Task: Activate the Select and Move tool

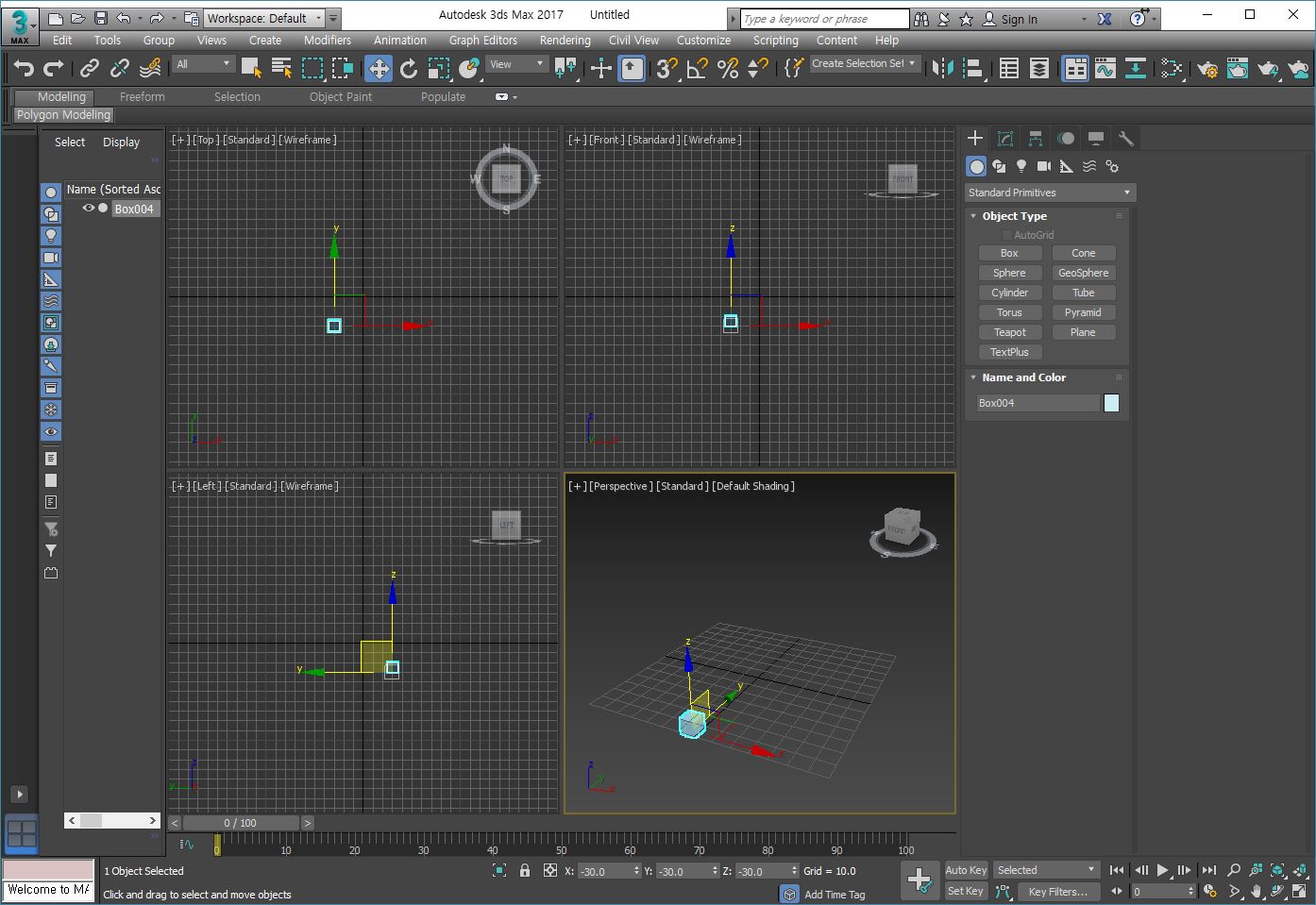Action: 379,68
